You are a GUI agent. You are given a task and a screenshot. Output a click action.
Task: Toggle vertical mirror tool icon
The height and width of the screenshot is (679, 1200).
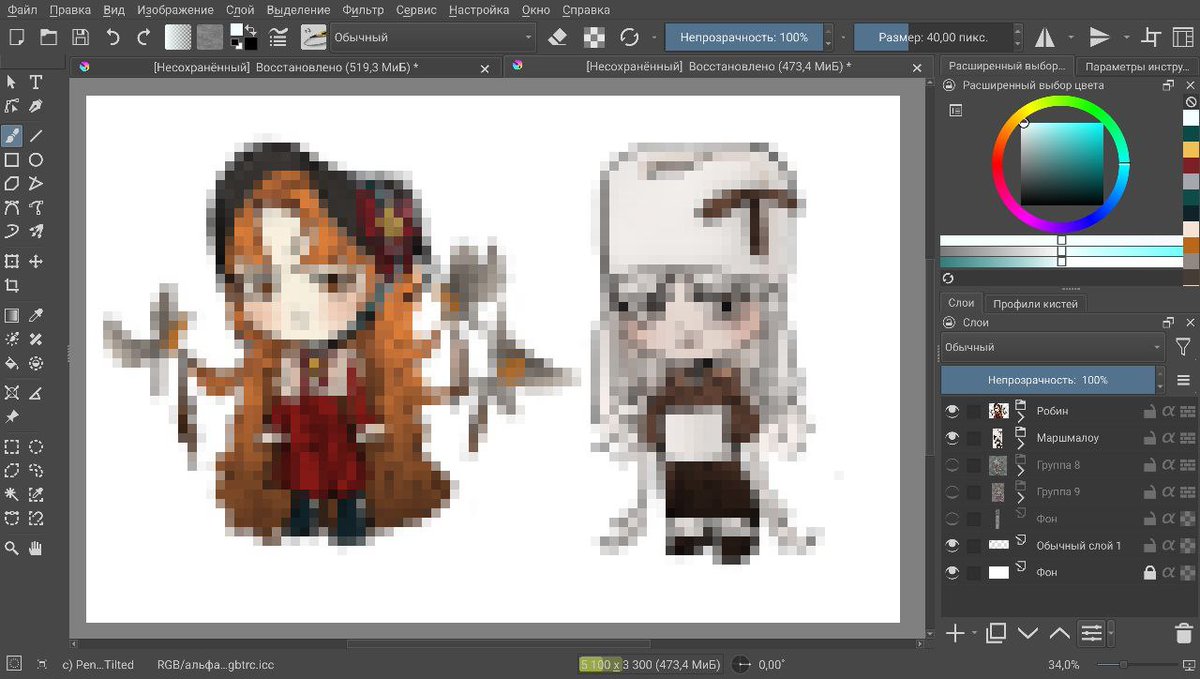1100,37
